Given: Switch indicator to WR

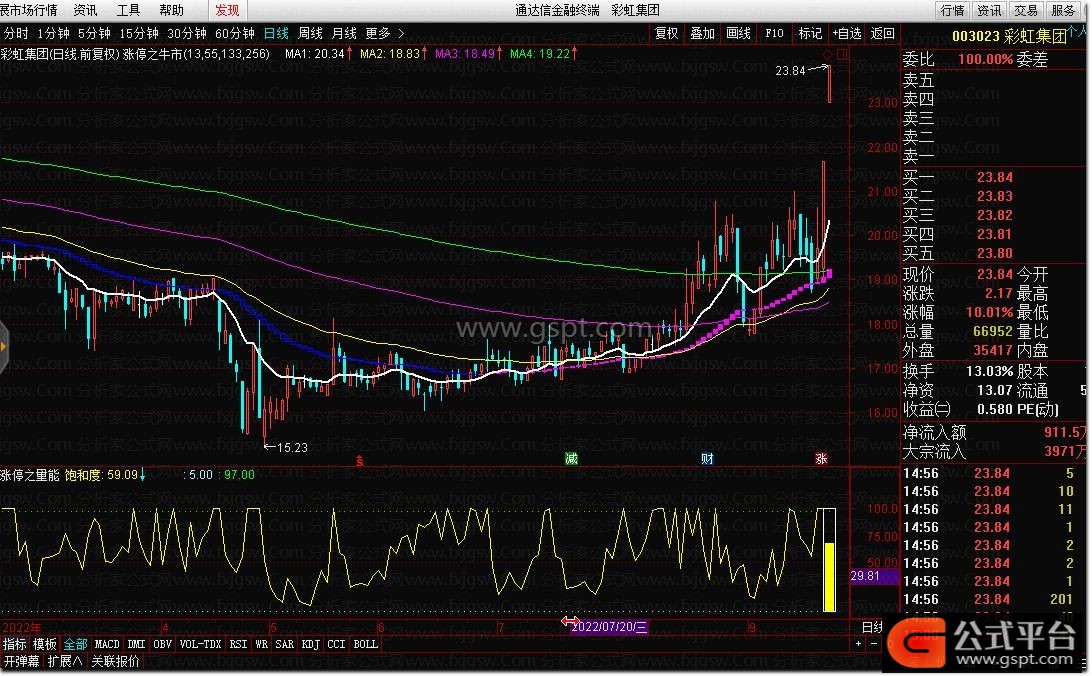Looking at the screenshot, I should [x=262, y=644].
